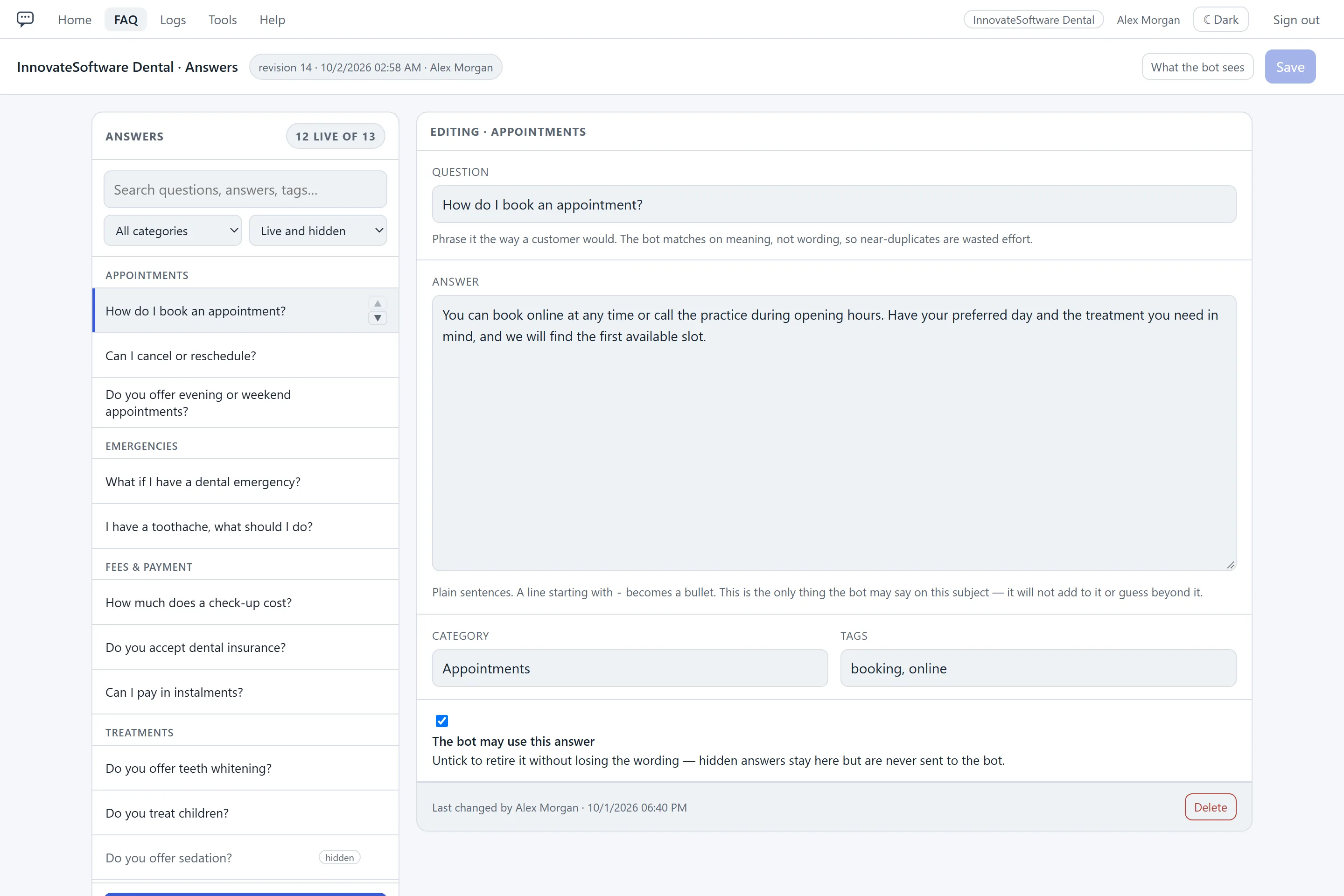This screenshot has height=896, width=1344.
Task: Select 'Do you accept dental insurance?'
Action: 245,647
